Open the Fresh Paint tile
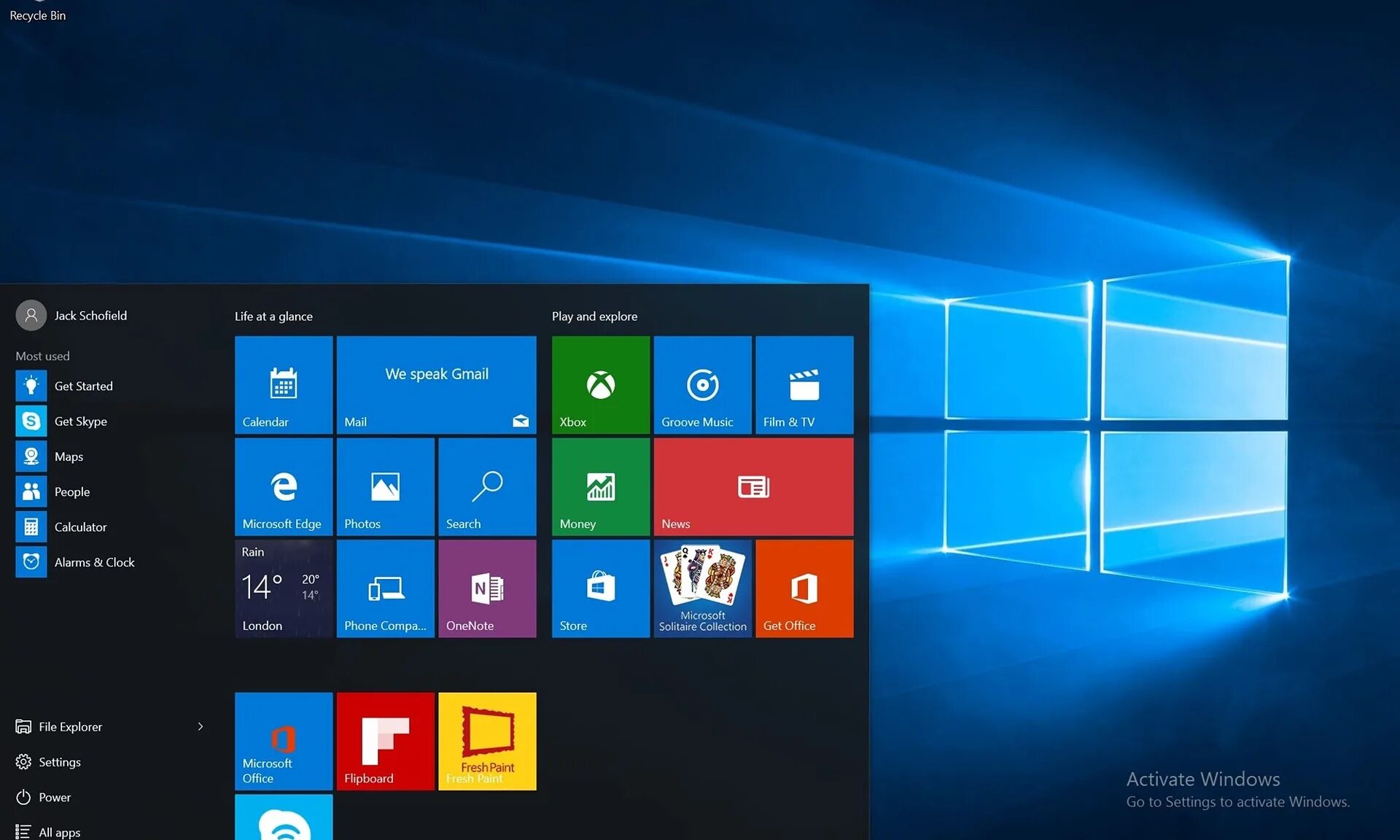This screenshot has width=1400, height=840. 487,741
